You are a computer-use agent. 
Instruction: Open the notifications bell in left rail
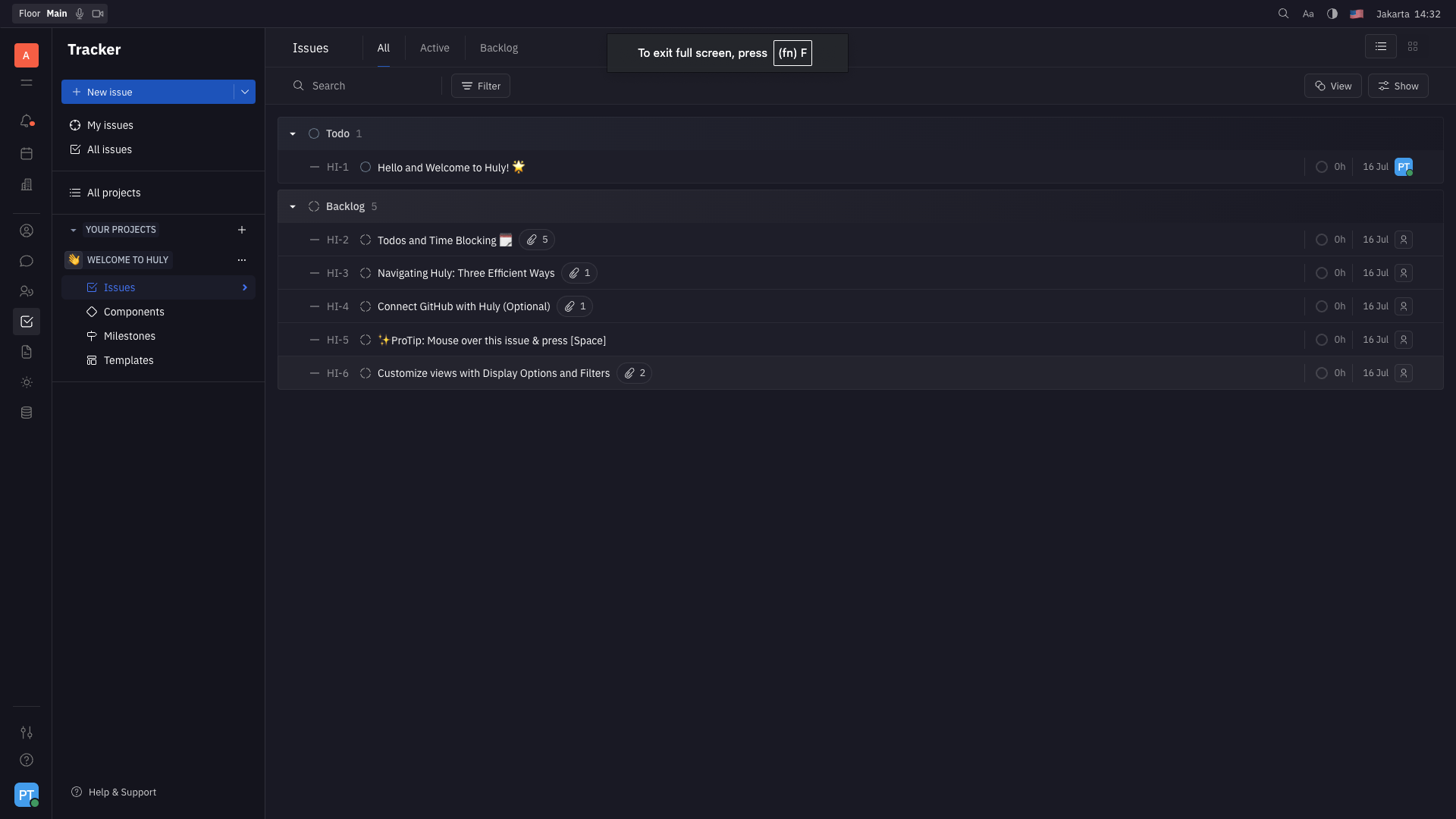coord(27,121)
